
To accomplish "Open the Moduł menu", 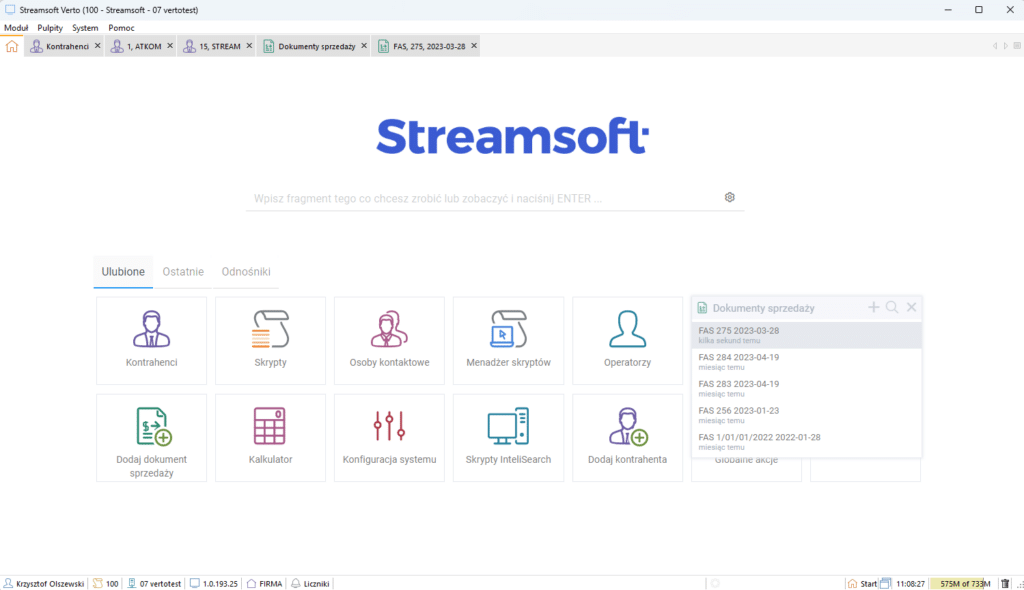I will pos(15,27).
